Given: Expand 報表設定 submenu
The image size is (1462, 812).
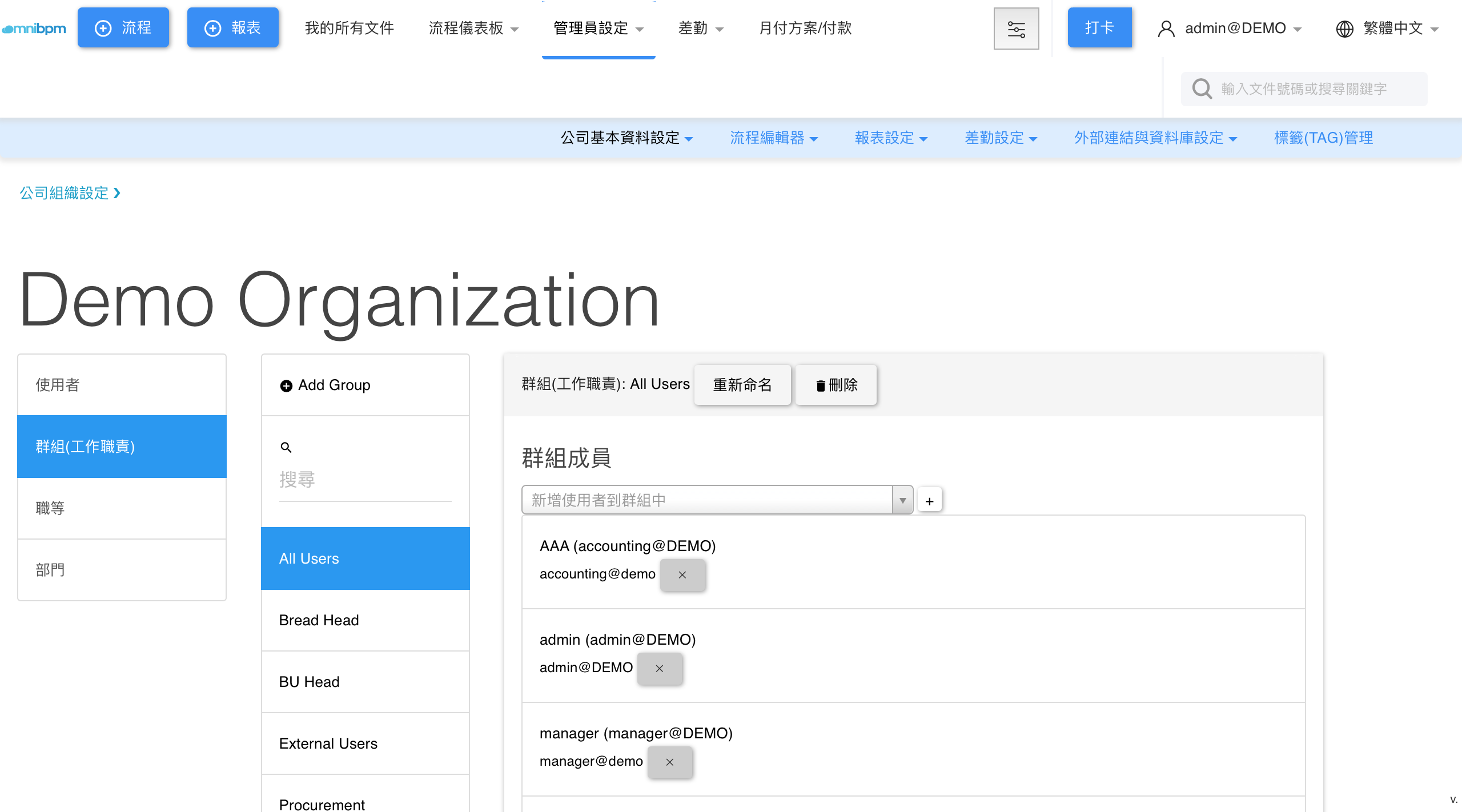Looking at the screenshot, I should (891, 138).
